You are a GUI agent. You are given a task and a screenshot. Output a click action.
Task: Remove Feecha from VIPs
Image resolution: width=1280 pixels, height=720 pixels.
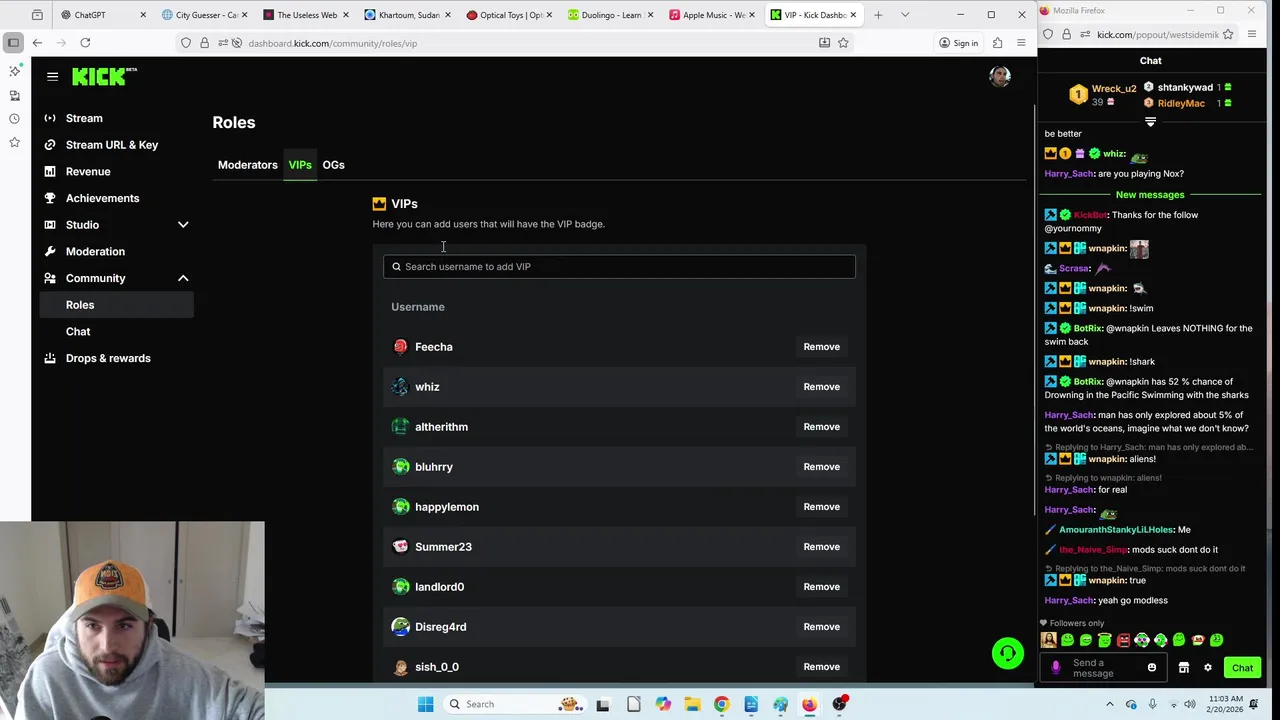[821, 347]
